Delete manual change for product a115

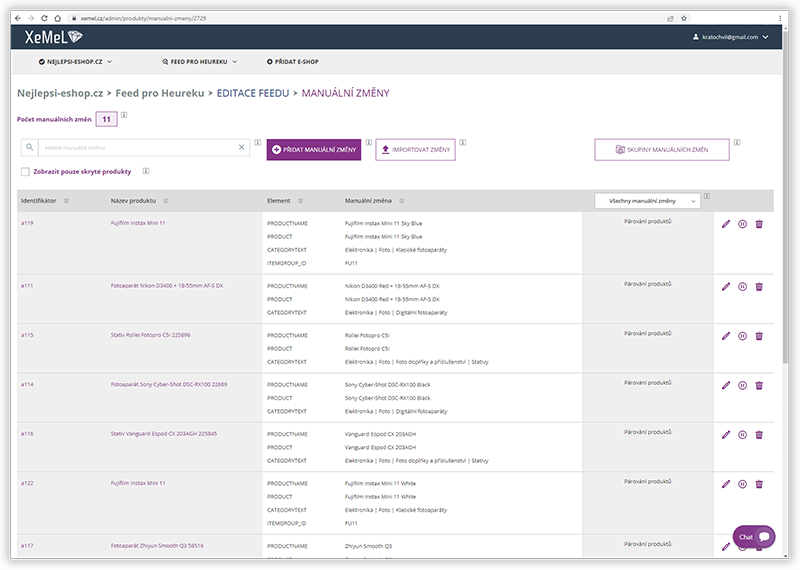pos(759,336)
